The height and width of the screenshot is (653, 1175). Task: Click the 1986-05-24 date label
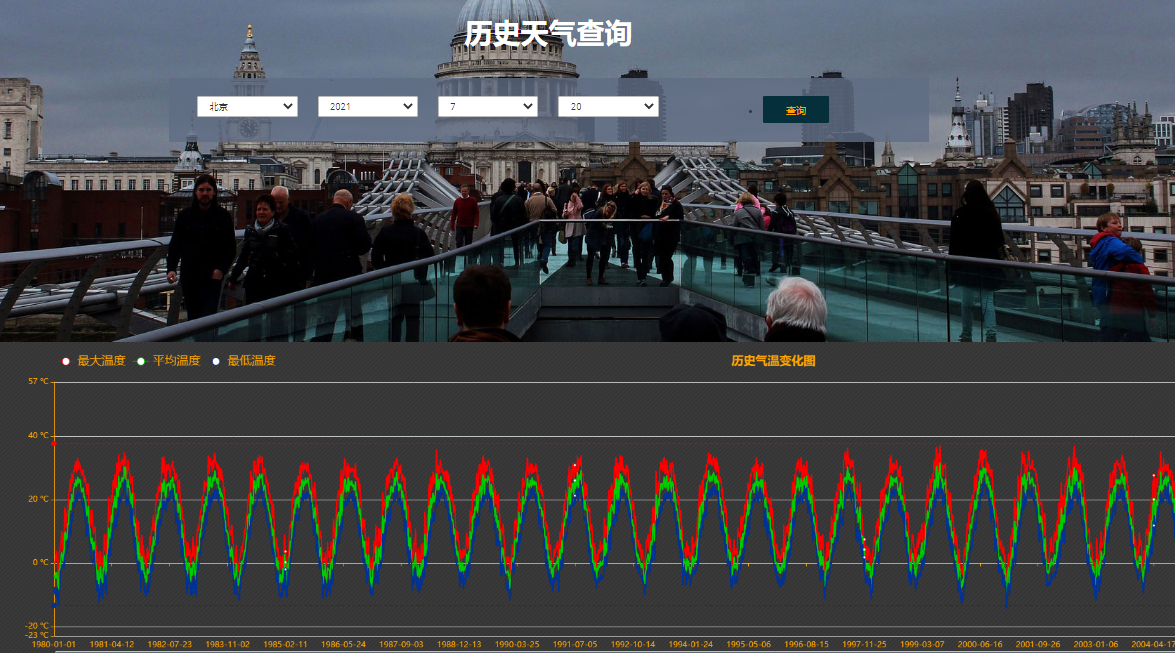click(x=343, y=644)
